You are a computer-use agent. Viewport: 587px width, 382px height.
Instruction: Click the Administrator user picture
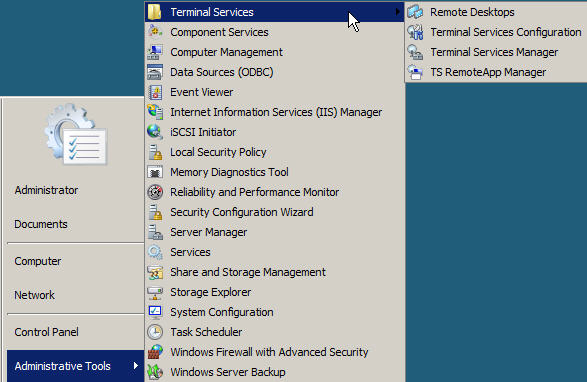[76, 134]
